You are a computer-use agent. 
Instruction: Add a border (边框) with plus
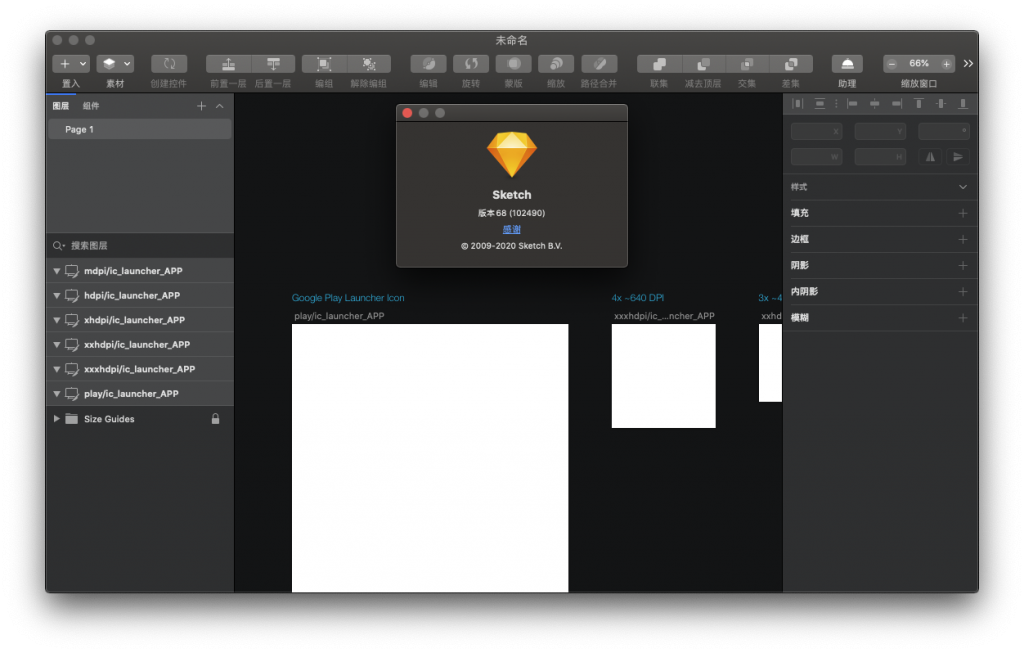(x=963, y=240)
